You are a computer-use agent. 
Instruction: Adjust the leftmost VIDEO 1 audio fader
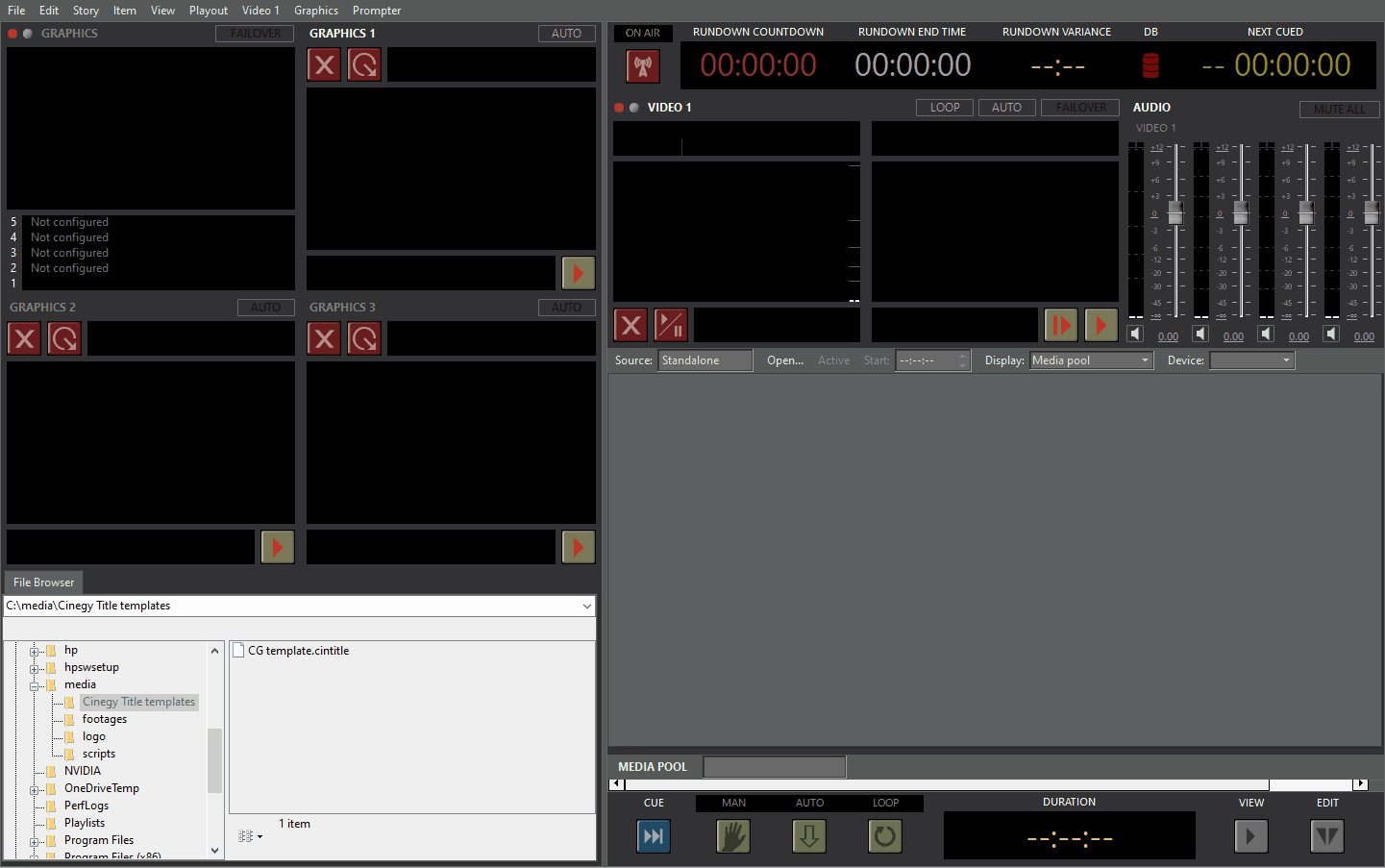[x=1175, y=213]
